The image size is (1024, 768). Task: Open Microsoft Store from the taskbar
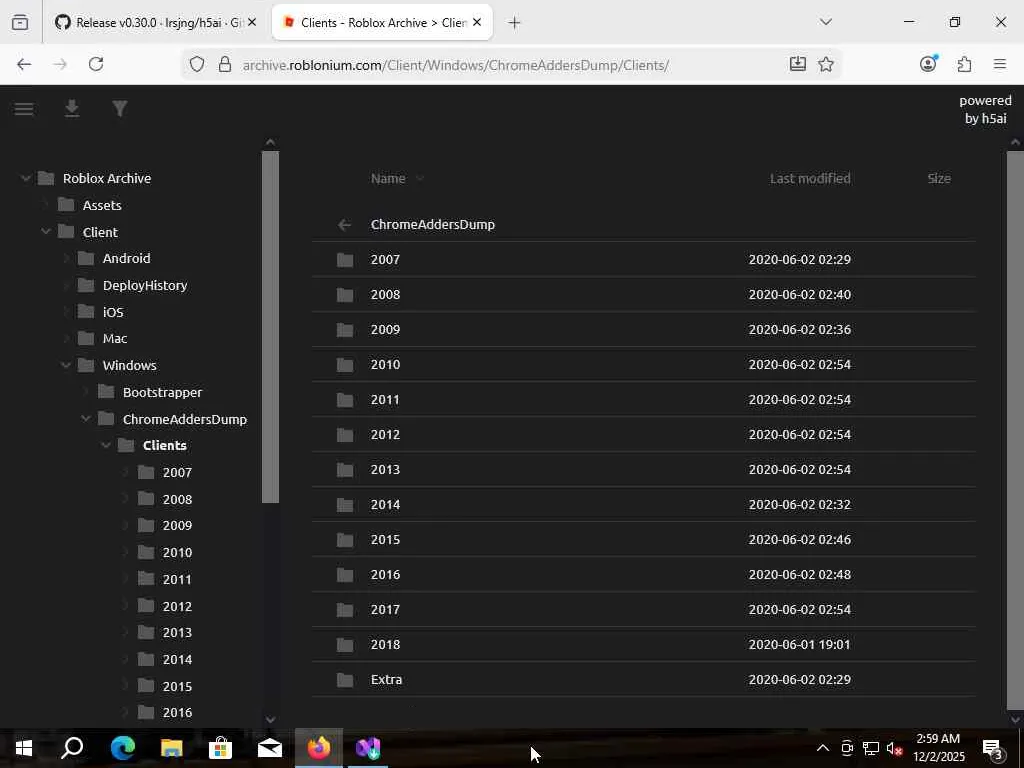click(221, 748)
